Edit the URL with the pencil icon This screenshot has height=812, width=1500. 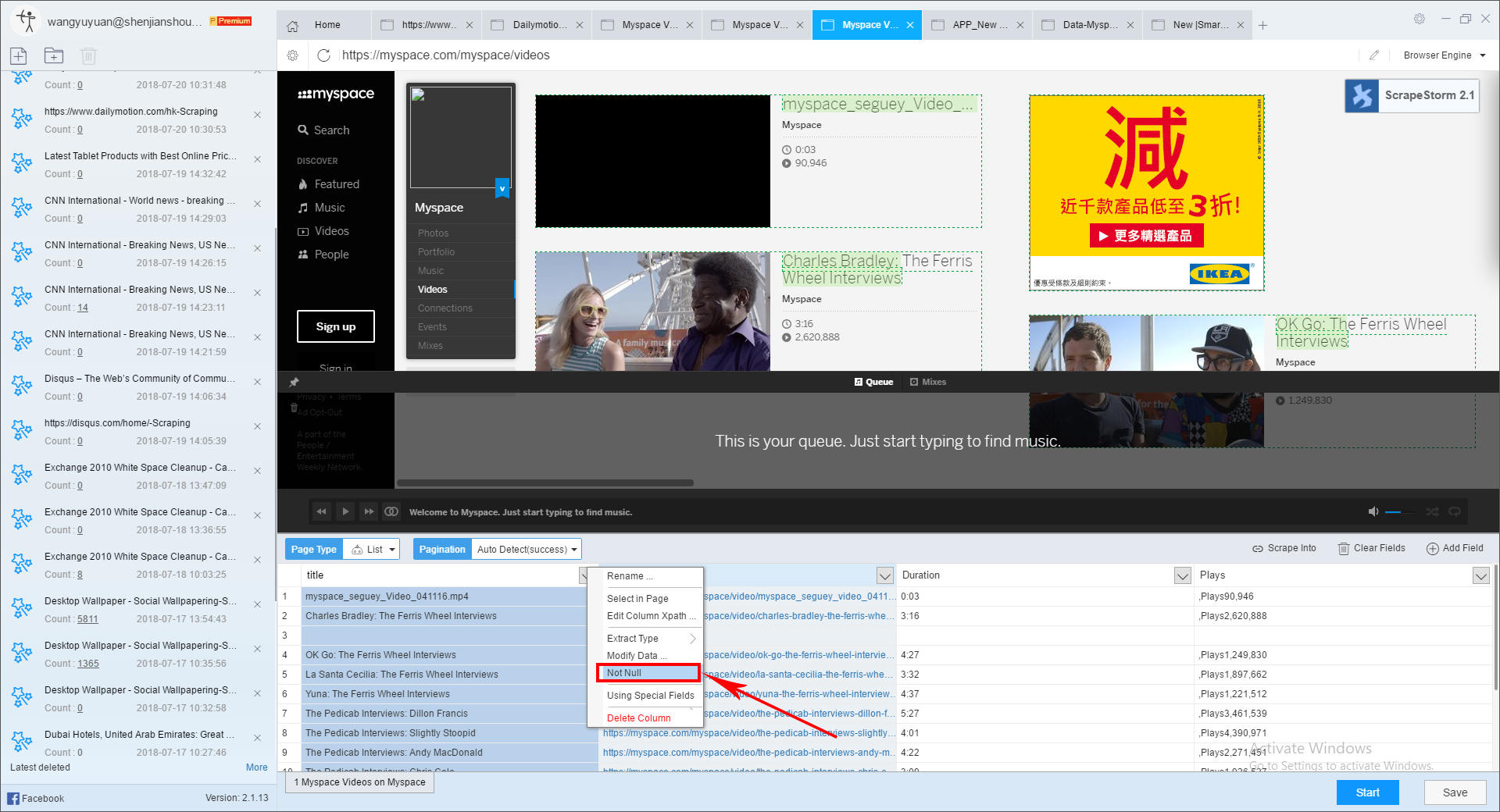(x=1374, y=55)
